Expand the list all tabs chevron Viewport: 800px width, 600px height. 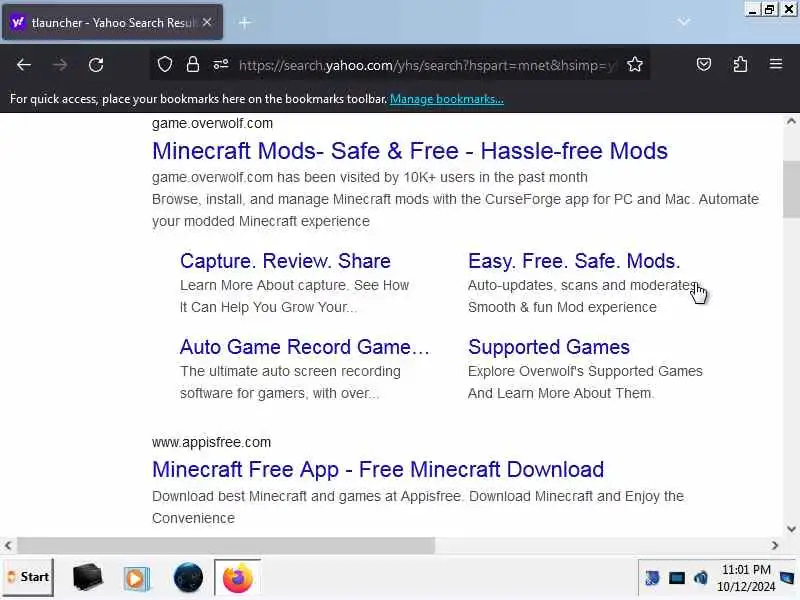684,22
